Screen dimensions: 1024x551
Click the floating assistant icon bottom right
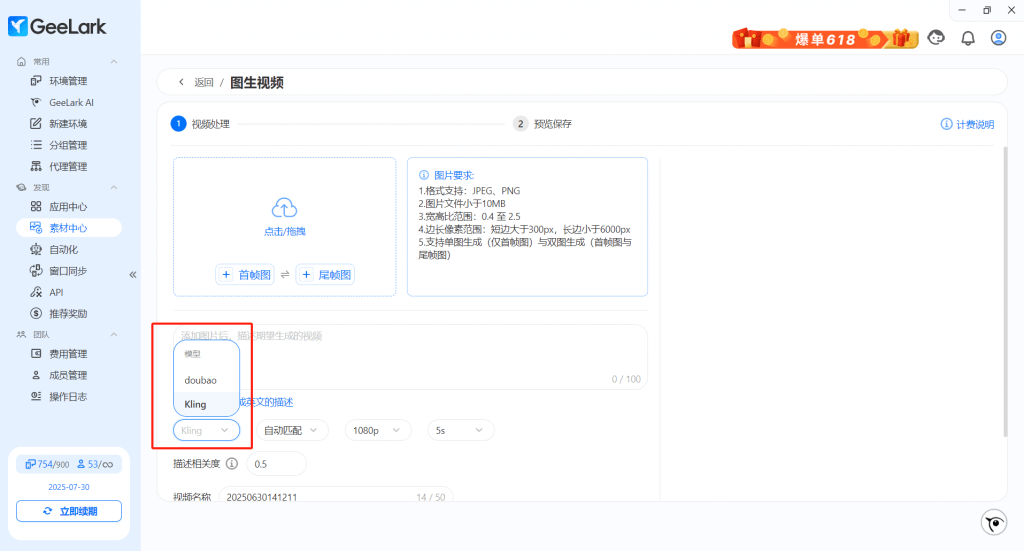click(993, 522)
